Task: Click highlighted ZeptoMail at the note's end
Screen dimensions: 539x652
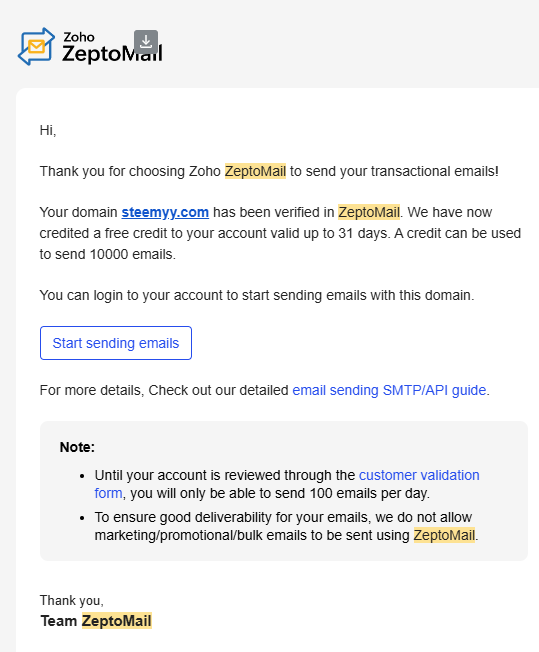Action: click(x=444, y=535)
